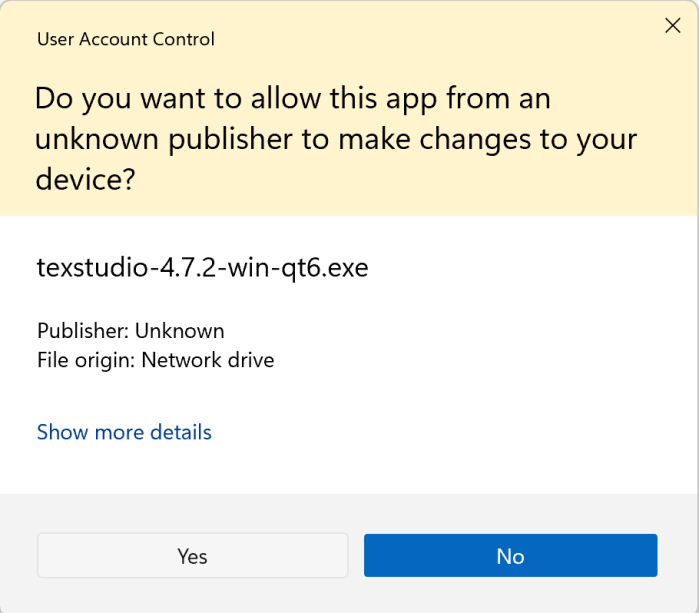Click No to deny changes

(510, 556)
